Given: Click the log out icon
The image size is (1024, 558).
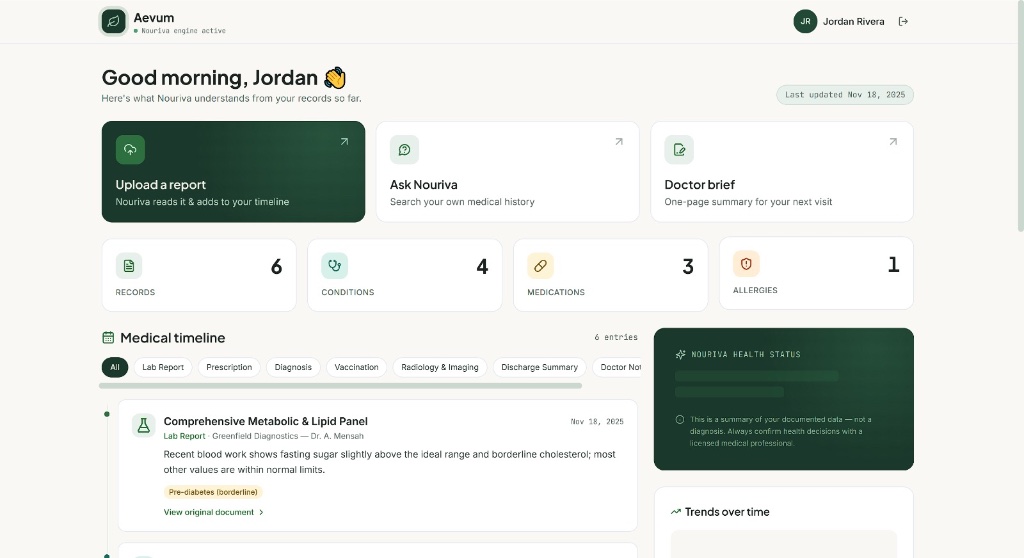Looking at the screenshot, I should click(x=903, y=22).
